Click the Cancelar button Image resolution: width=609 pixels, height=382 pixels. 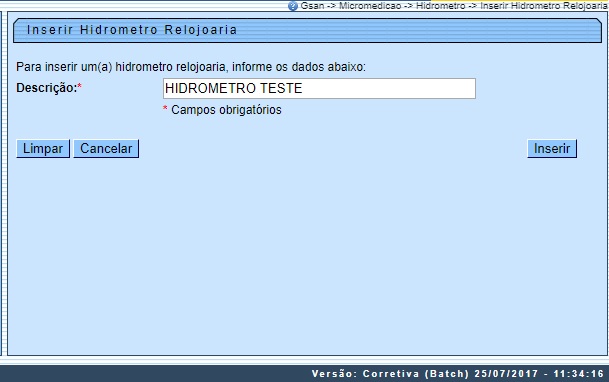[106, 149]
